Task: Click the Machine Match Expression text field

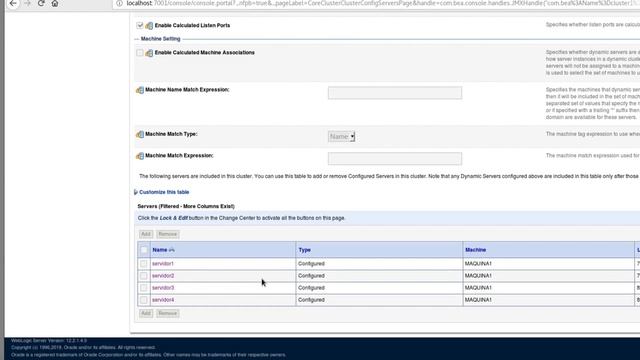Action: tap(395, 158)
